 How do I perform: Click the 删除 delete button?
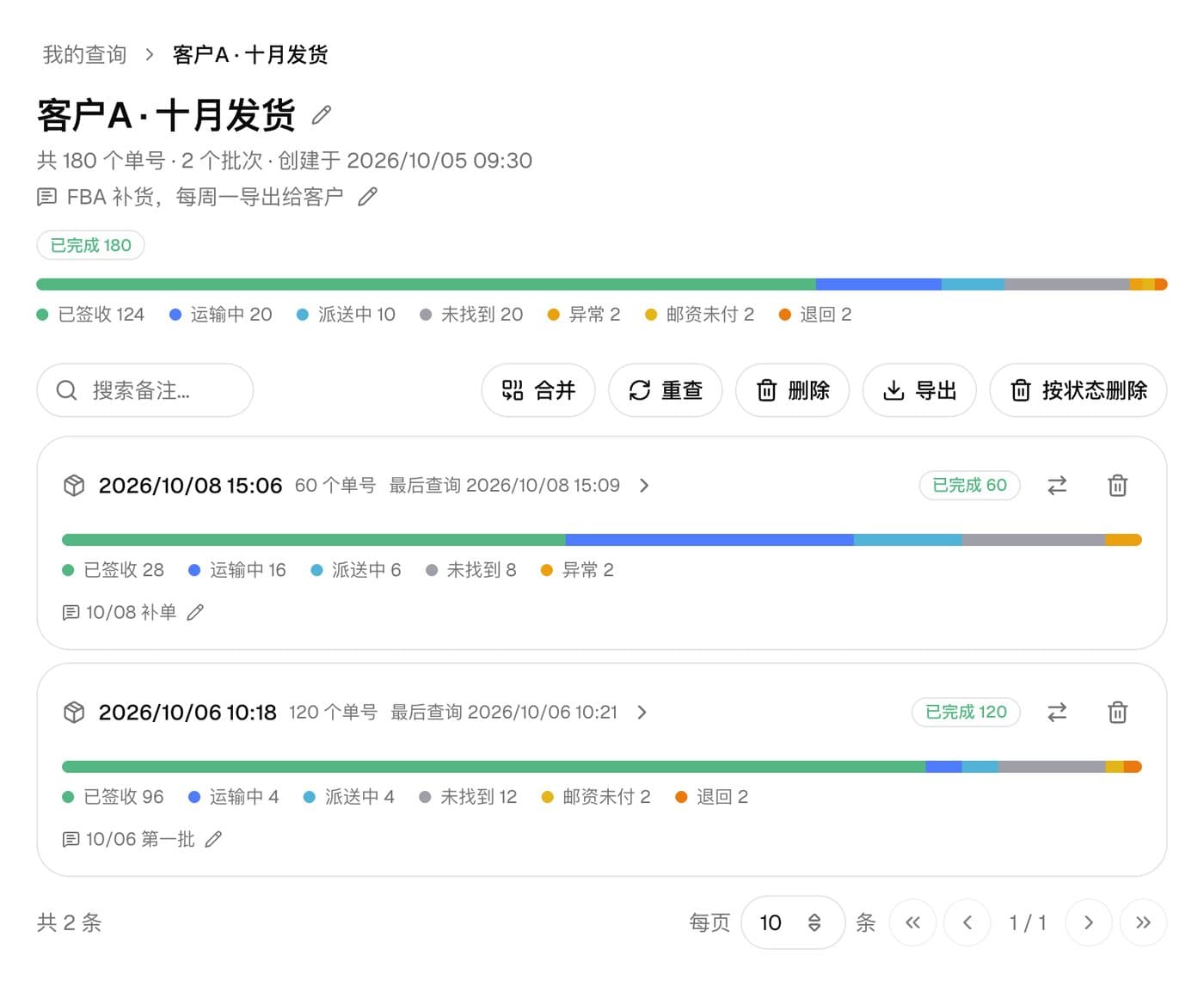pyautogui.click(x=793, y=390)
